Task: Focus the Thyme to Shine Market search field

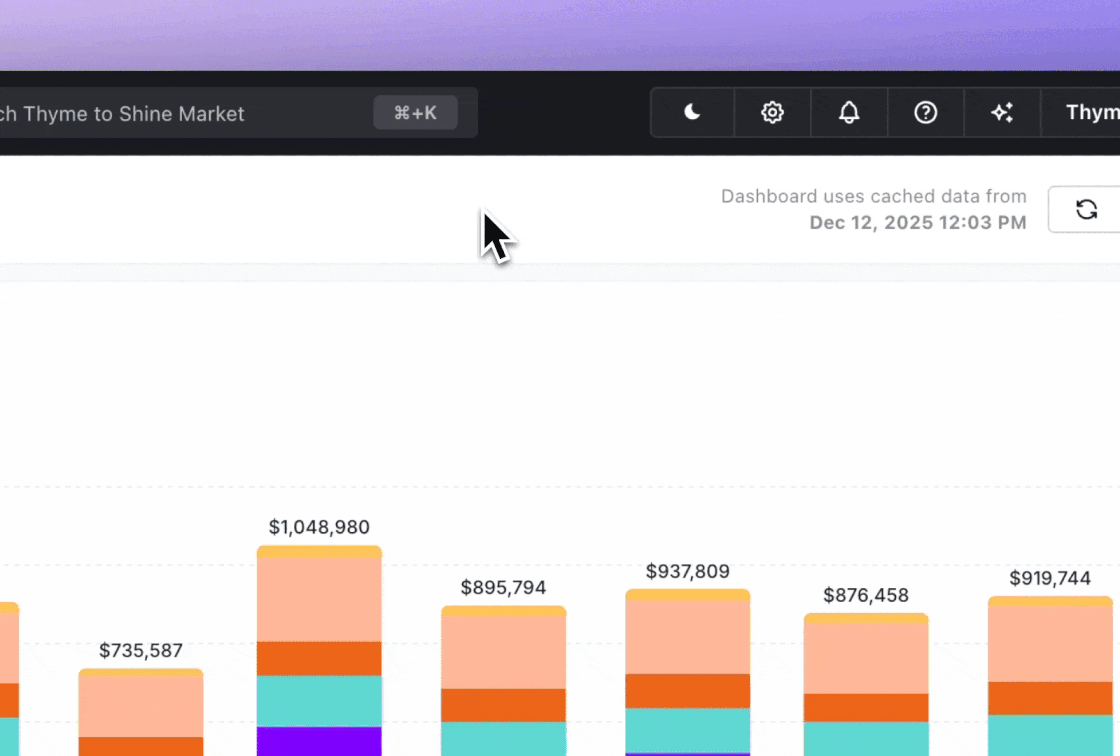Action: [x=180, y=114]
